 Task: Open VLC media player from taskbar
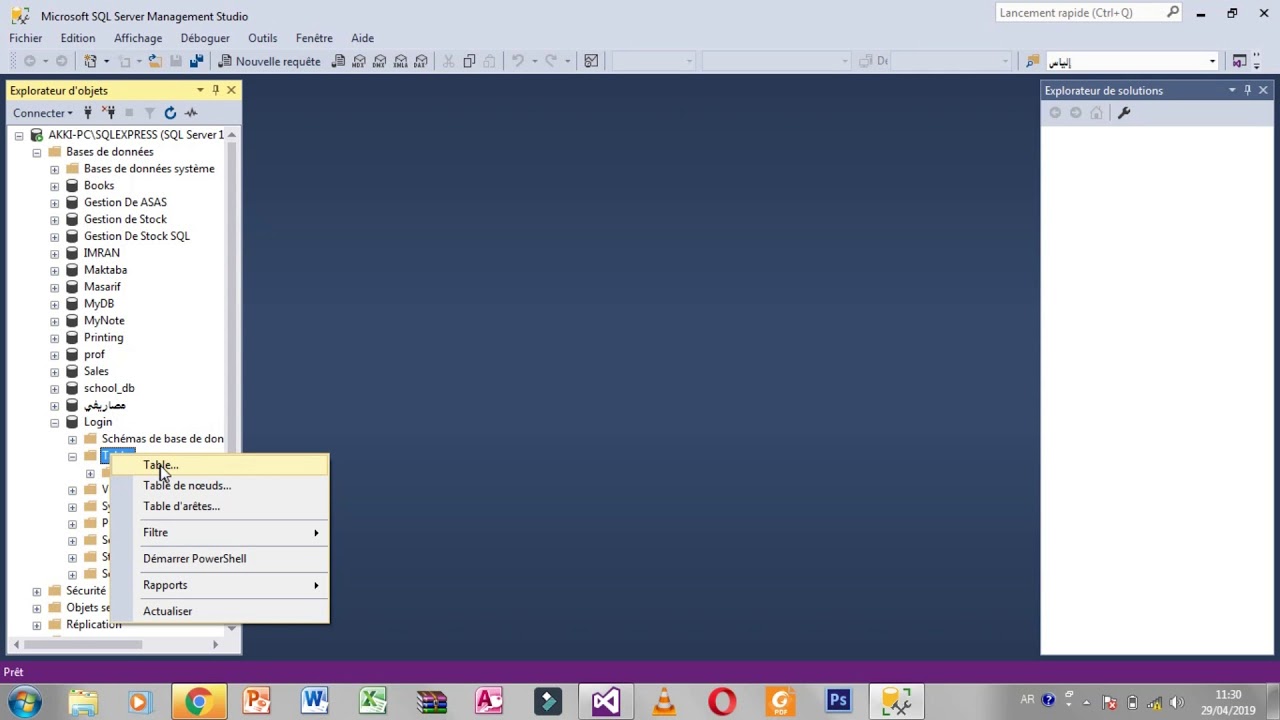coord(664,701)
